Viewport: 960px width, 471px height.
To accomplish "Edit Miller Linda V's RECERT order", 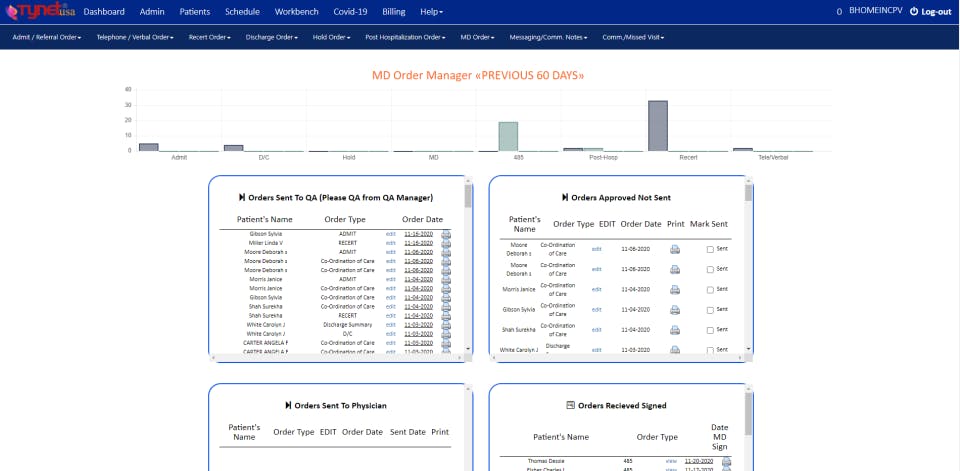I will [x=391, y=243].
